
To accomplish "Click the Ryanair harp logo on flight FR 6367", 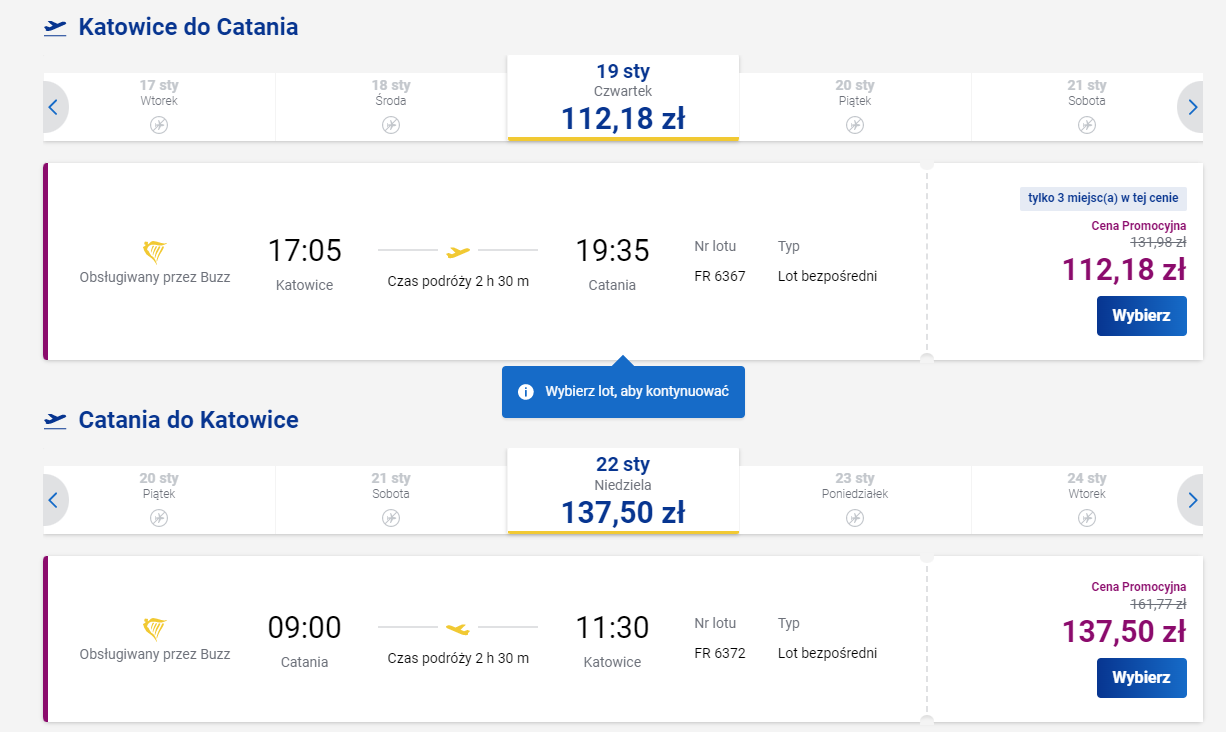I will tap(155, 251).
